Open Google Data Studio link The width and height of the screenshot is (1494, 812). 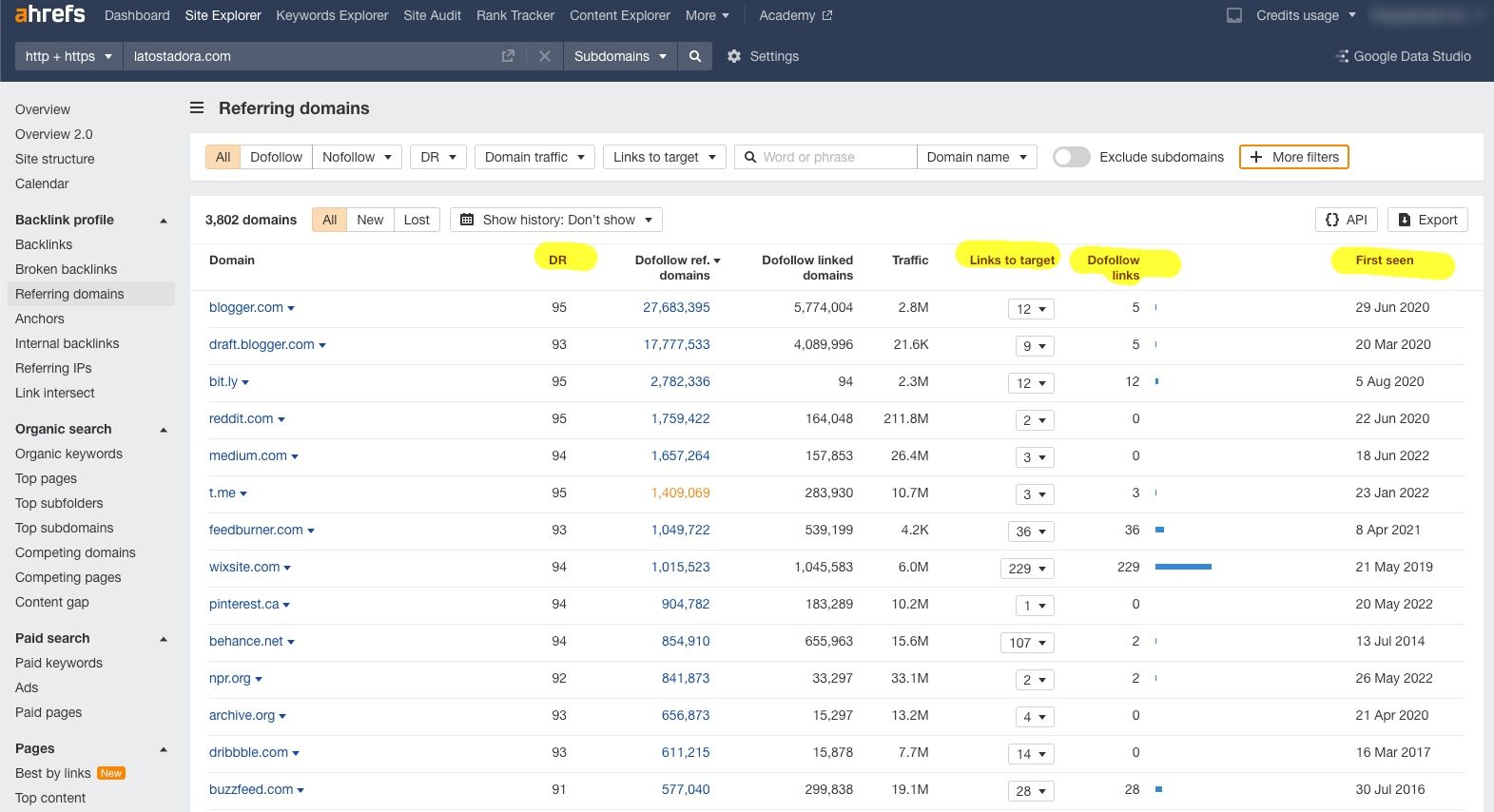pos(1404,56)
